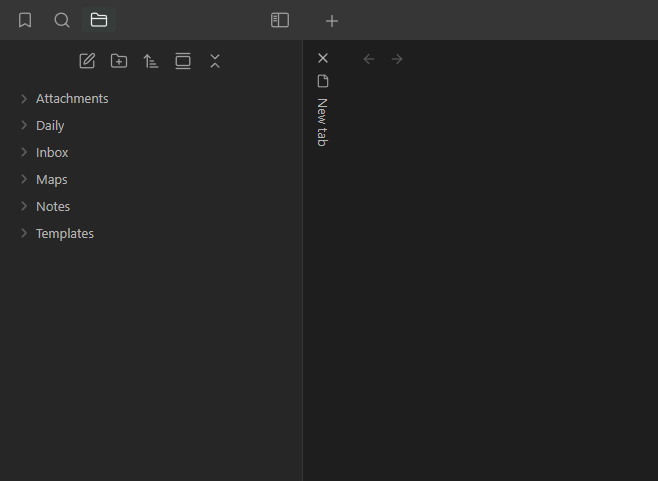Select the Notes folder name

53,207
